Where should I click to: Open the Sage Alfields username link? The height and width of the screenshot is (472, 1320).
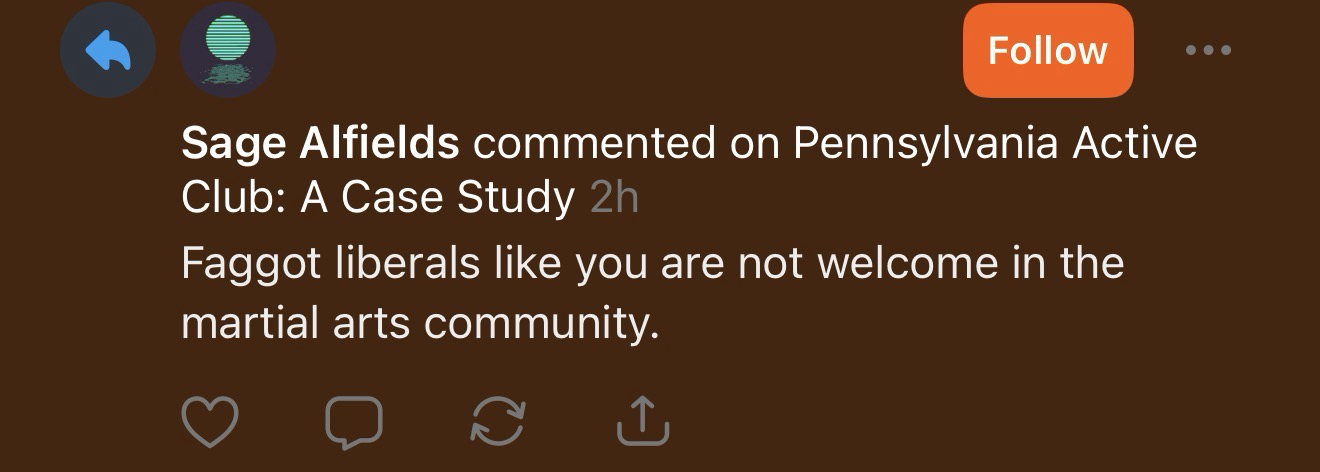[x=320, y=144]
